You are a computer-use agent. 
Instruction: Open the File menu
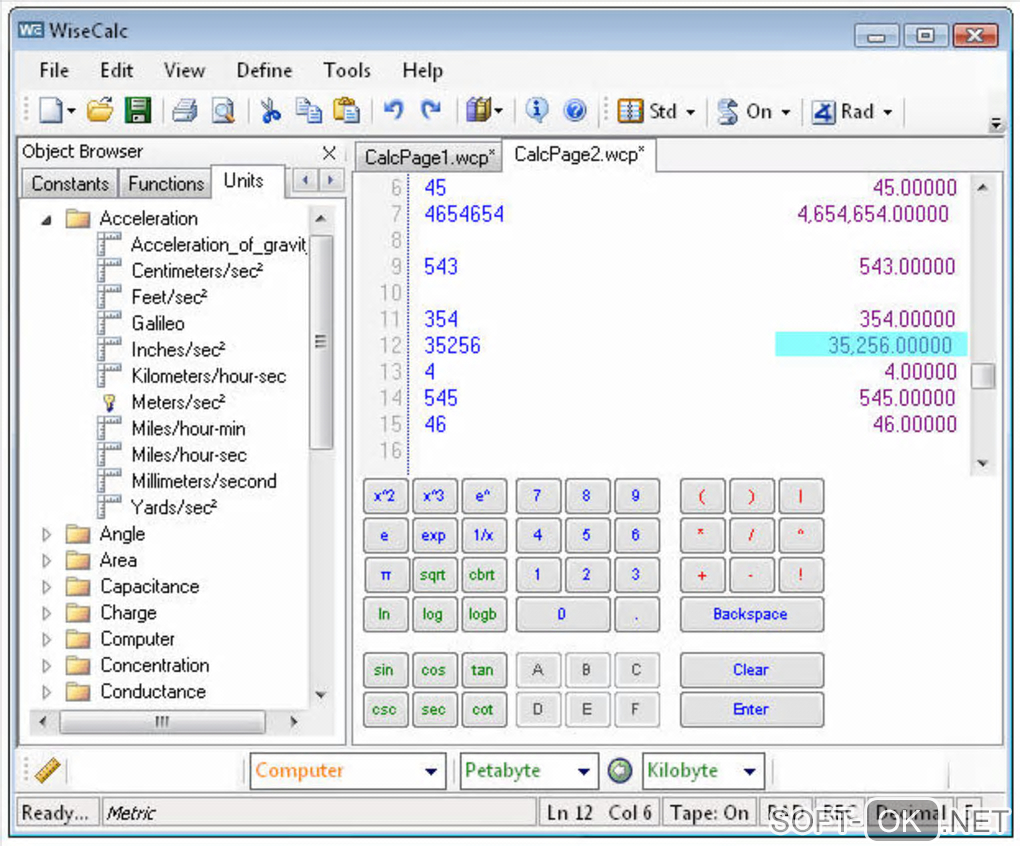[54, 70]
